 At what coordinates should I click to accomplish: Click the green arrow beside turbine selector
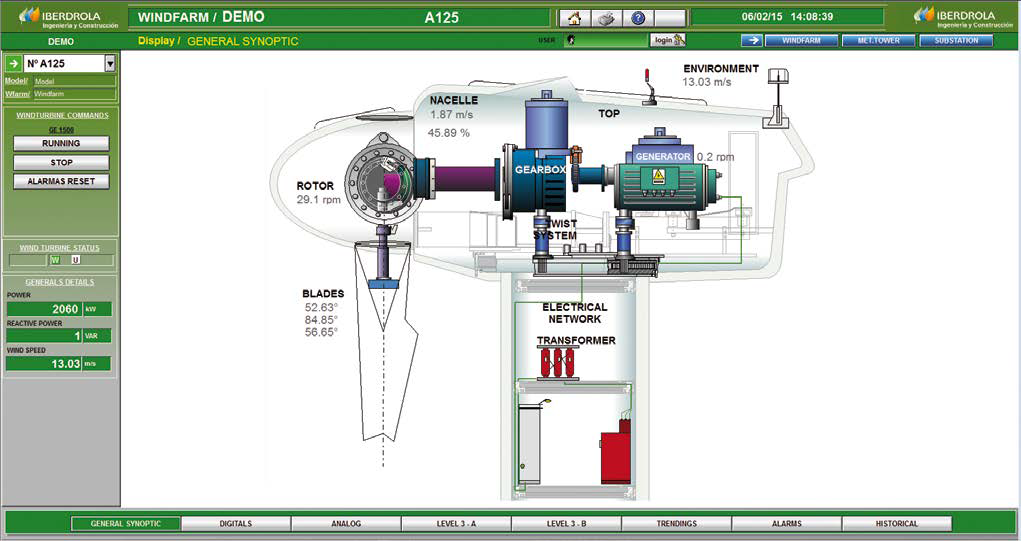14,63
